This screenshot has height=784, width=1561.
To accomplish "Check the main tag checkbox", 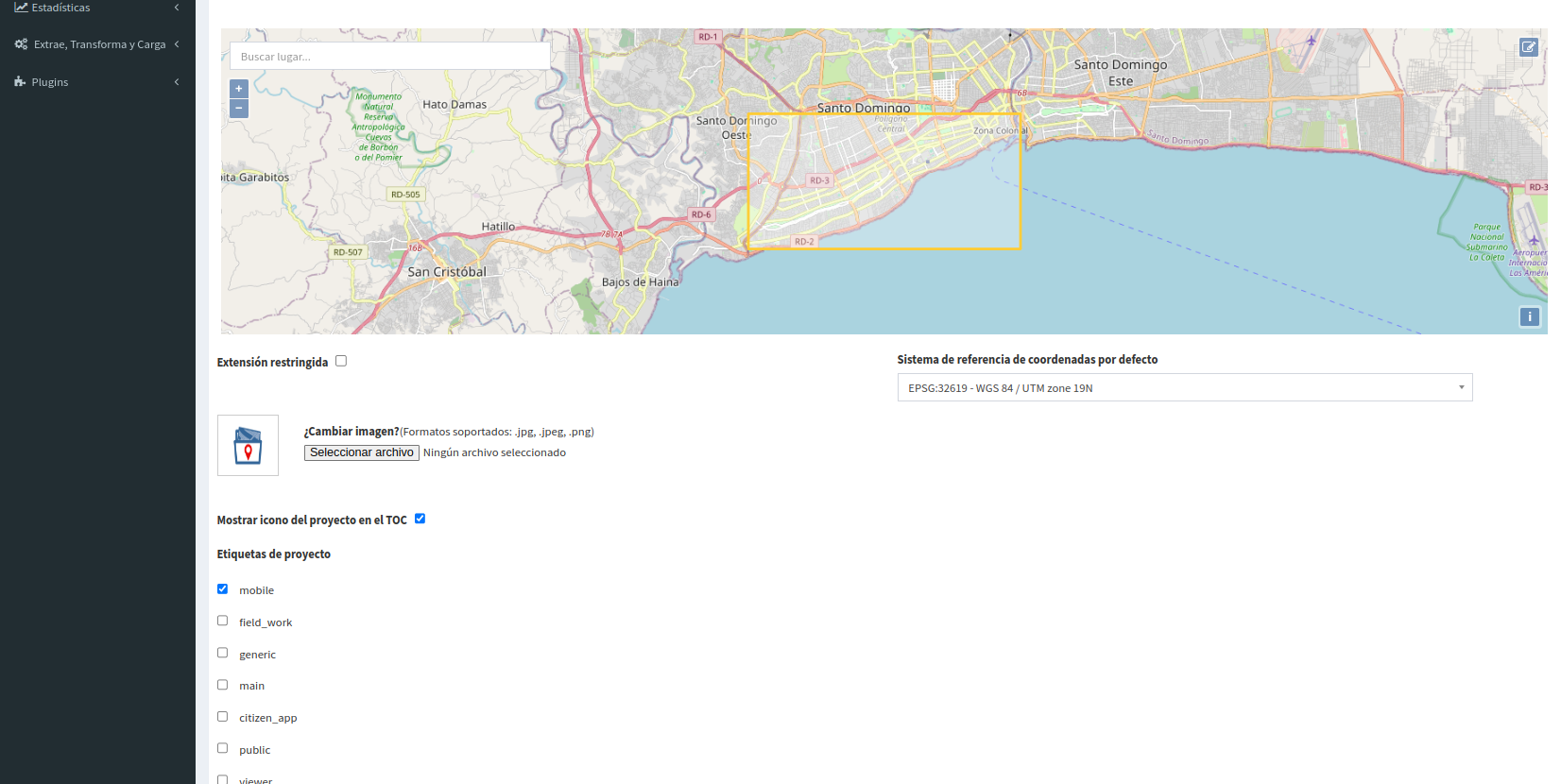I will pyautogui.click(x=223, y=685).
